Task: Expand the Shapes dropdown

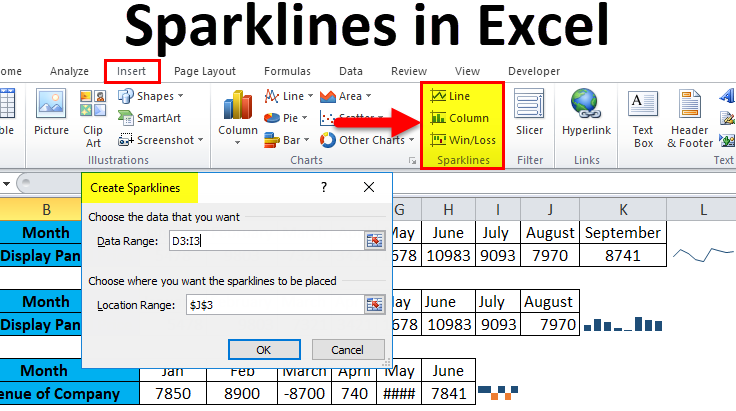Action: [x=152, y=96]
